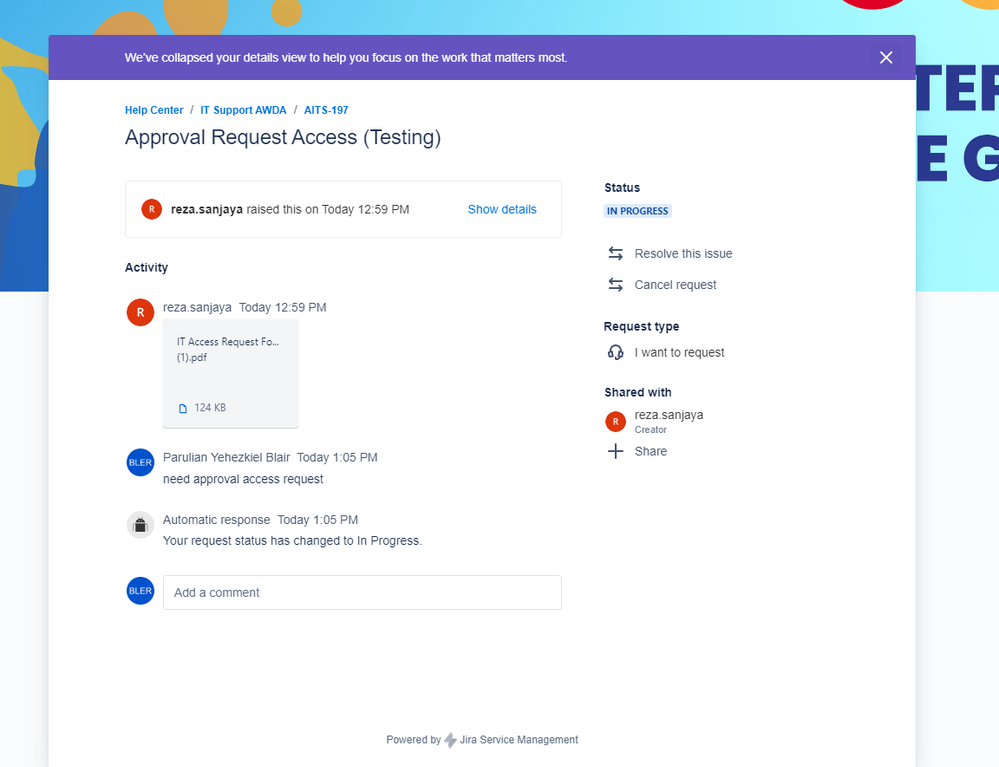
Task: Click the plus icon next to Share
Action: pos(615,451)
